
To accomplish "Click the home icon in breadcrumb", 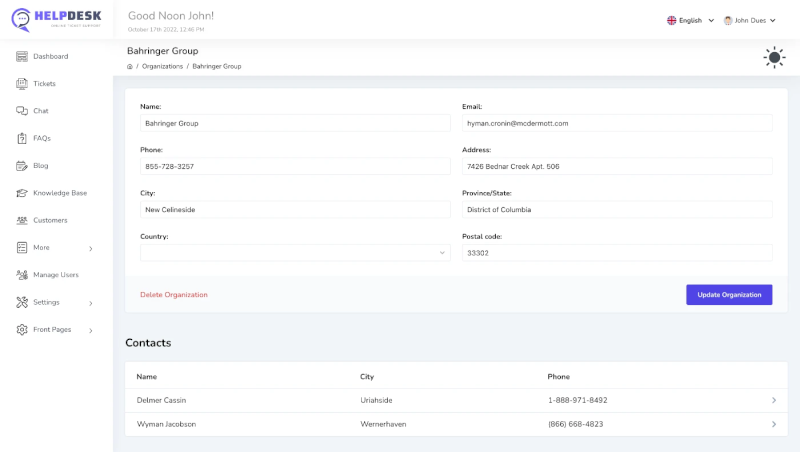I will pos(130,66).
